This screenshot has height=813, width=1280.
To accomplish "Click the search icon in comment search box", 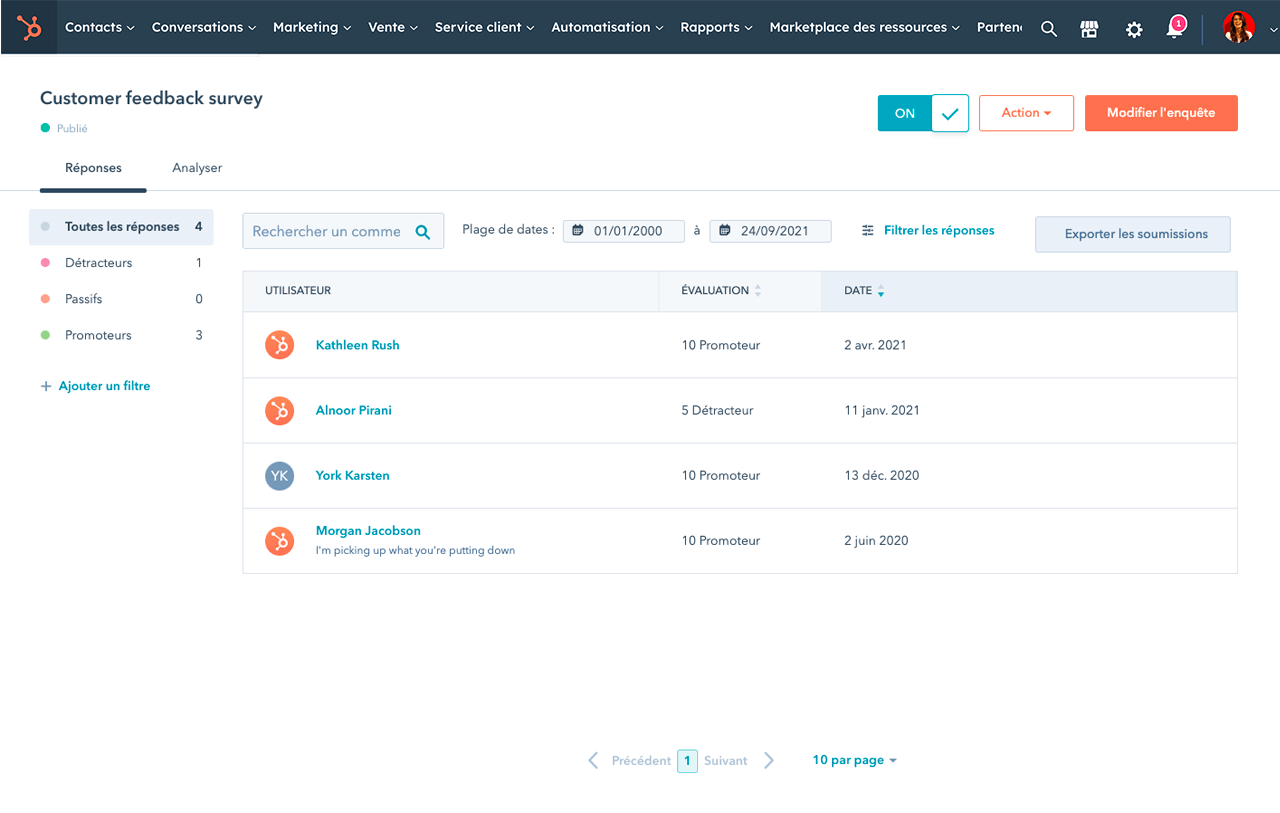I will click(x=423, y=232).
